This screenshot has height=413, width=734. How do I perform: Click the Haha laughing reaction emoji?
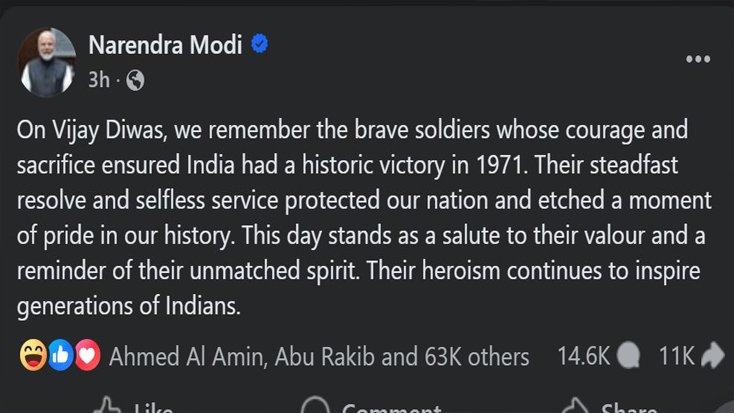(33, 356)
